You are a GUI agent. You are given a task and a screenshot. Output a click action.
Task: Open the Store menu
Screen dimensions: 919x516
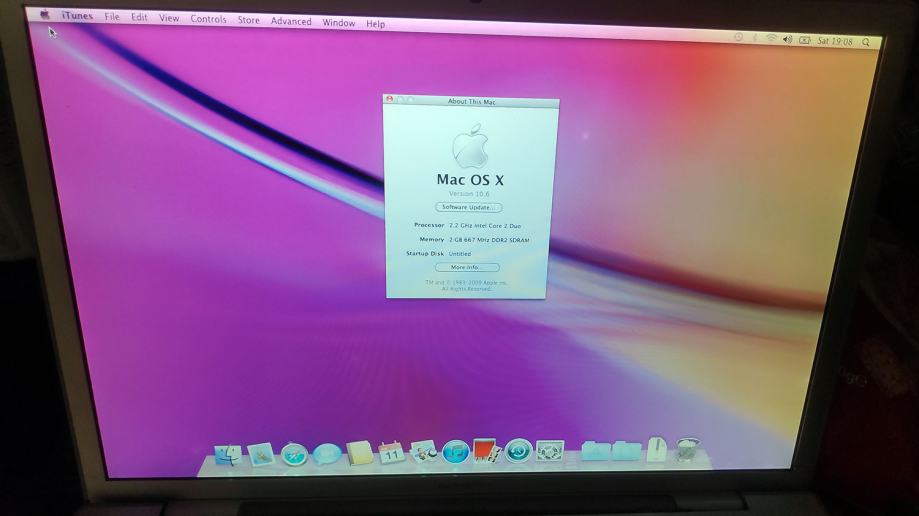coord(249,20)
